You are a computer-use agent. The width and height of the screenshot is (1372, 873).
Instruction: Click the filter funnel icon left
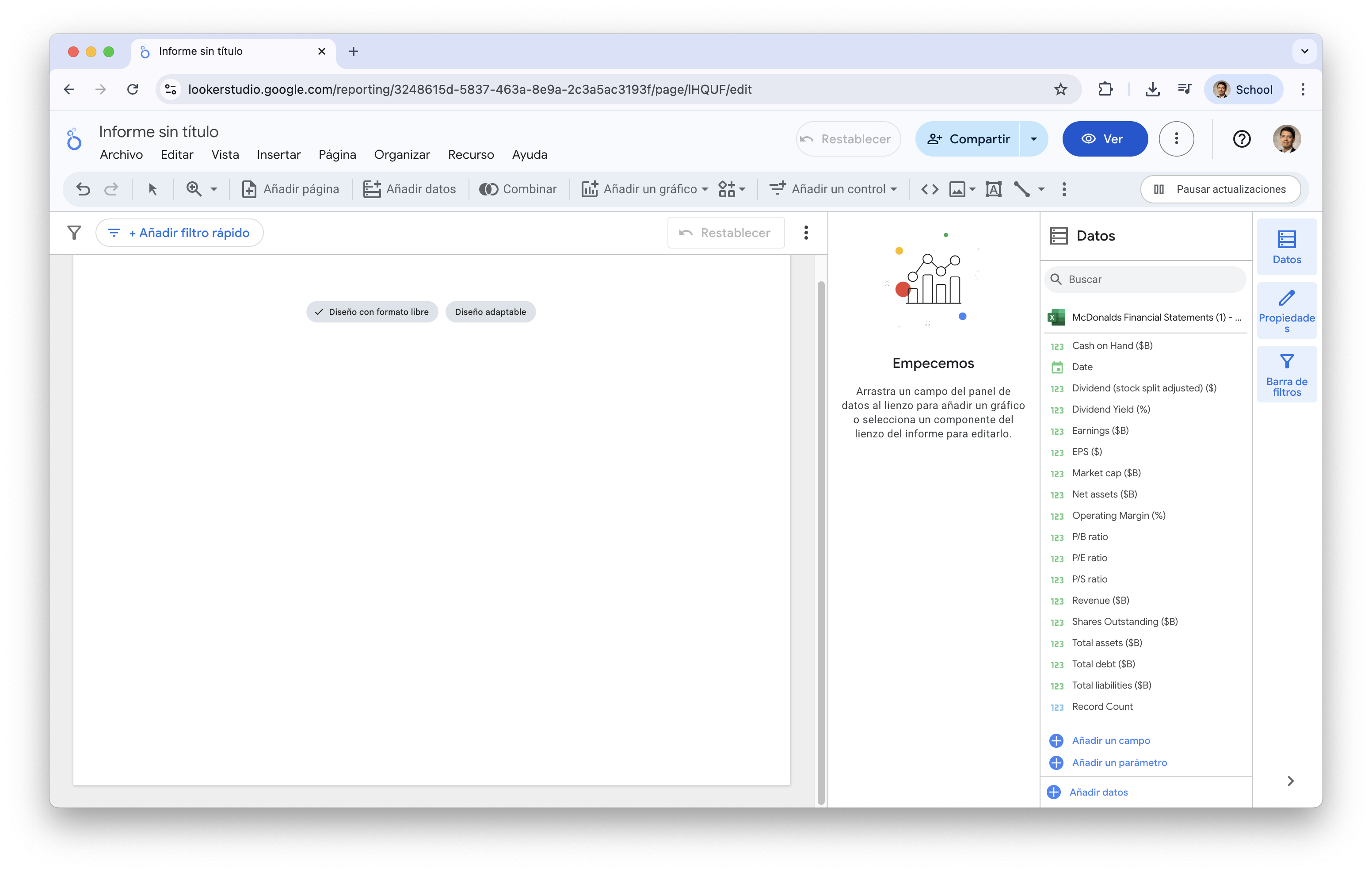coord(74,233)
